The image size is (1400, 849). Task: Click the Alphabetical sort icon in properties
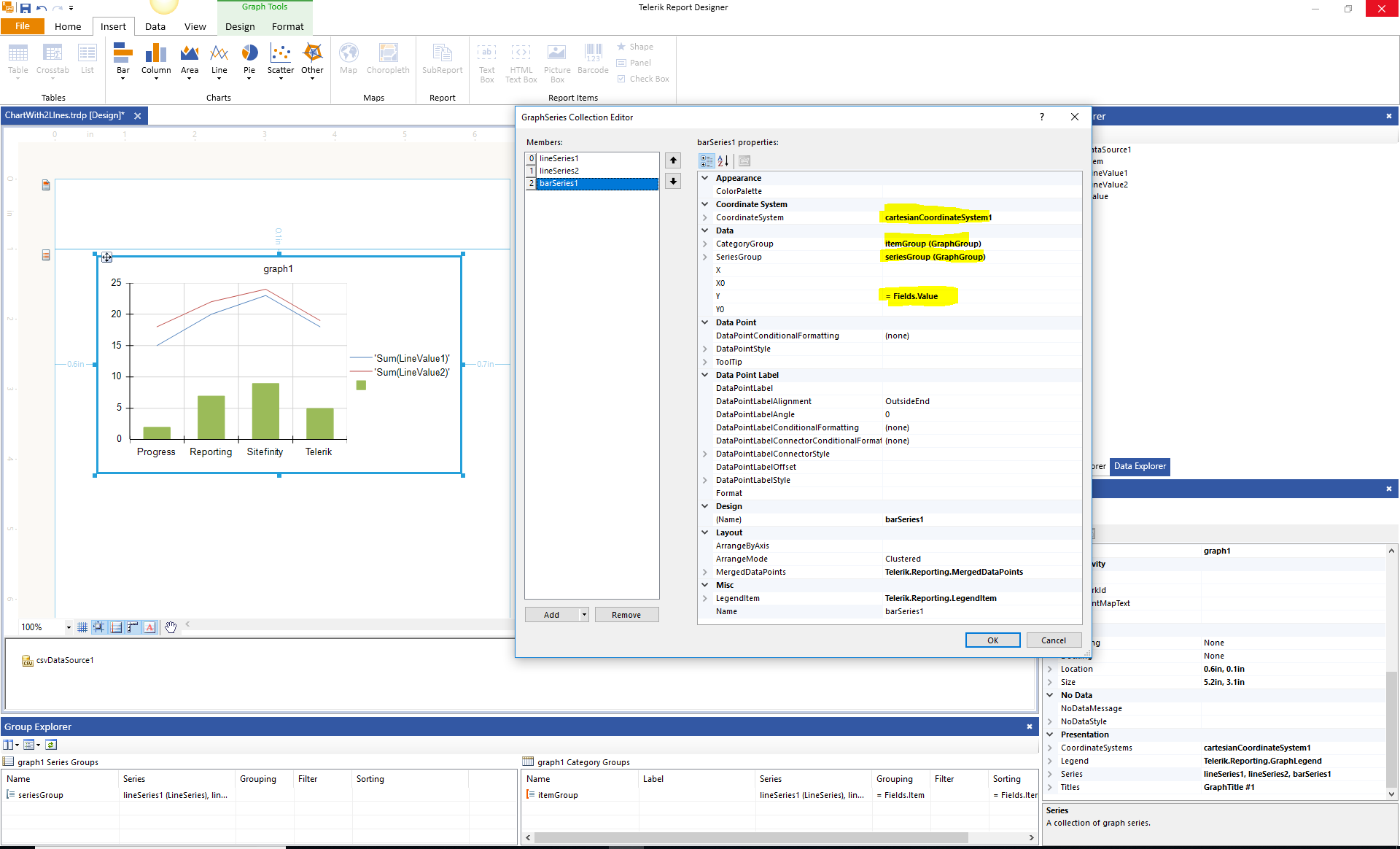(x=723, y=160)
